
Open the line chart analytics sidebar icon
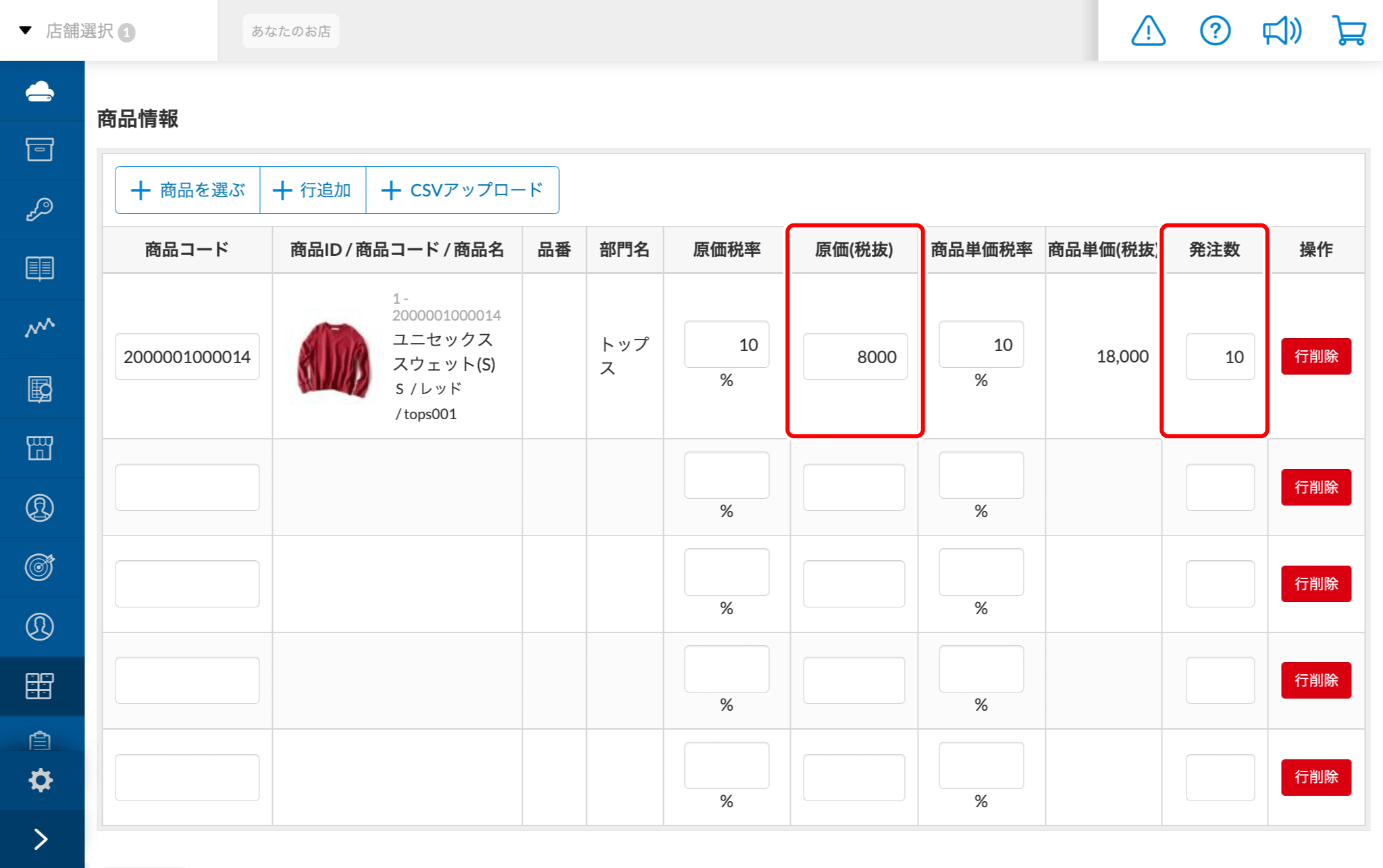click(40, 328)
